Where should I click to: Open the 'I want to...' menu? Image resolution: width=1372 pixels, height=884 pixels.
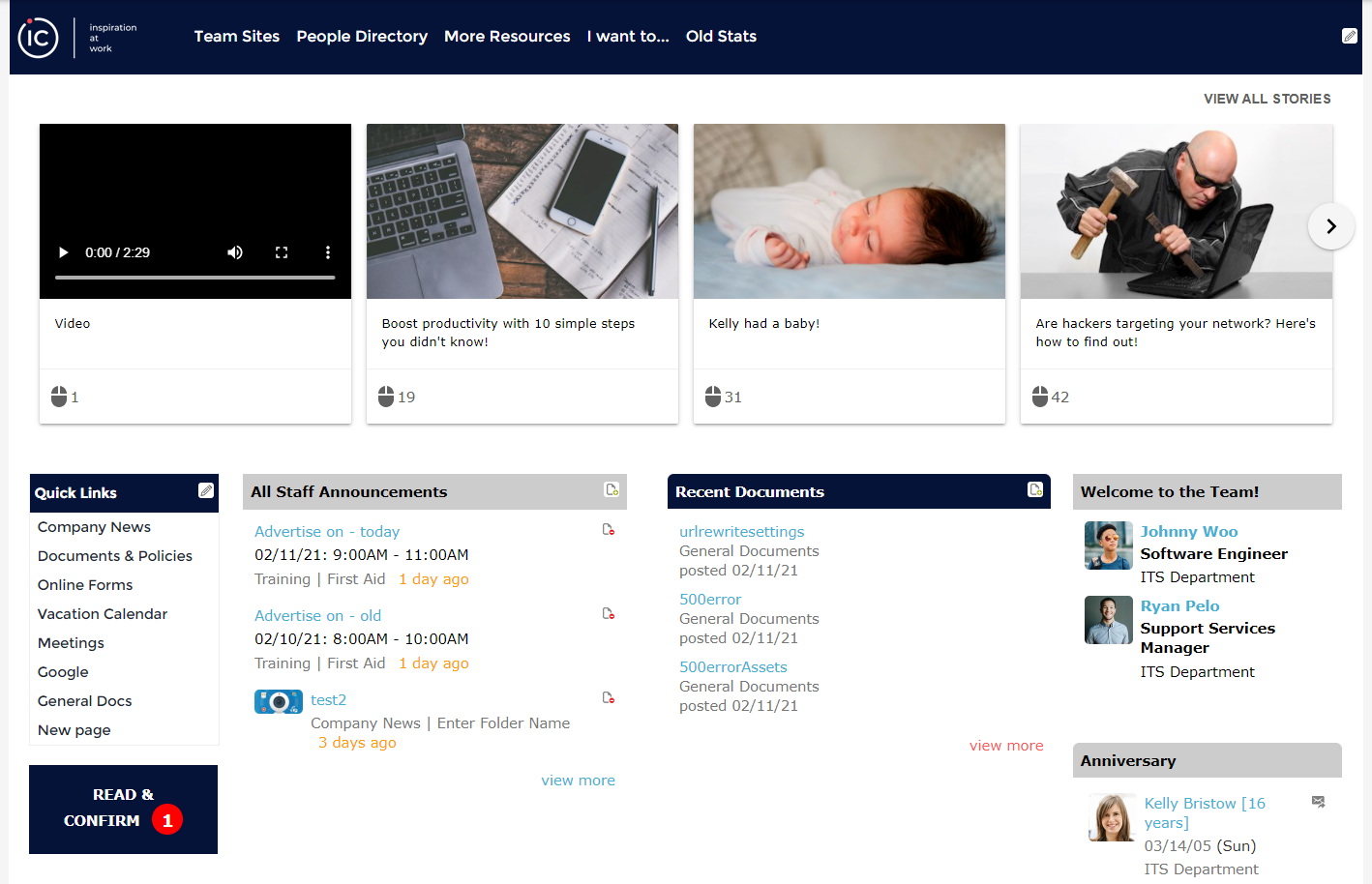coord(627,36)
